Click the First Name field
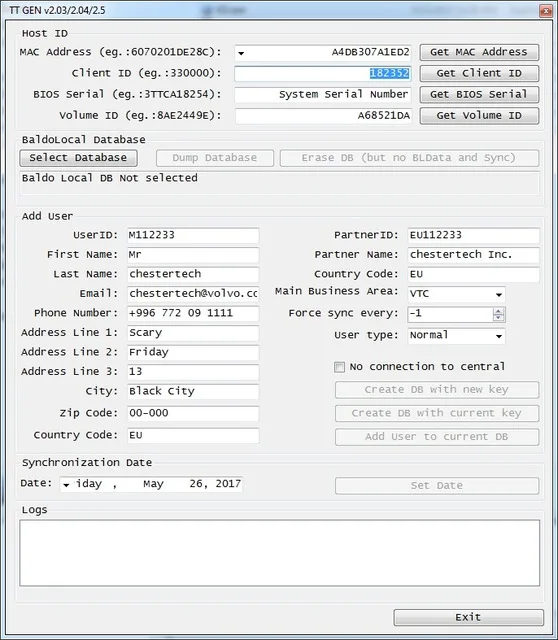The image size is (558, 640). tap(193, 255)
